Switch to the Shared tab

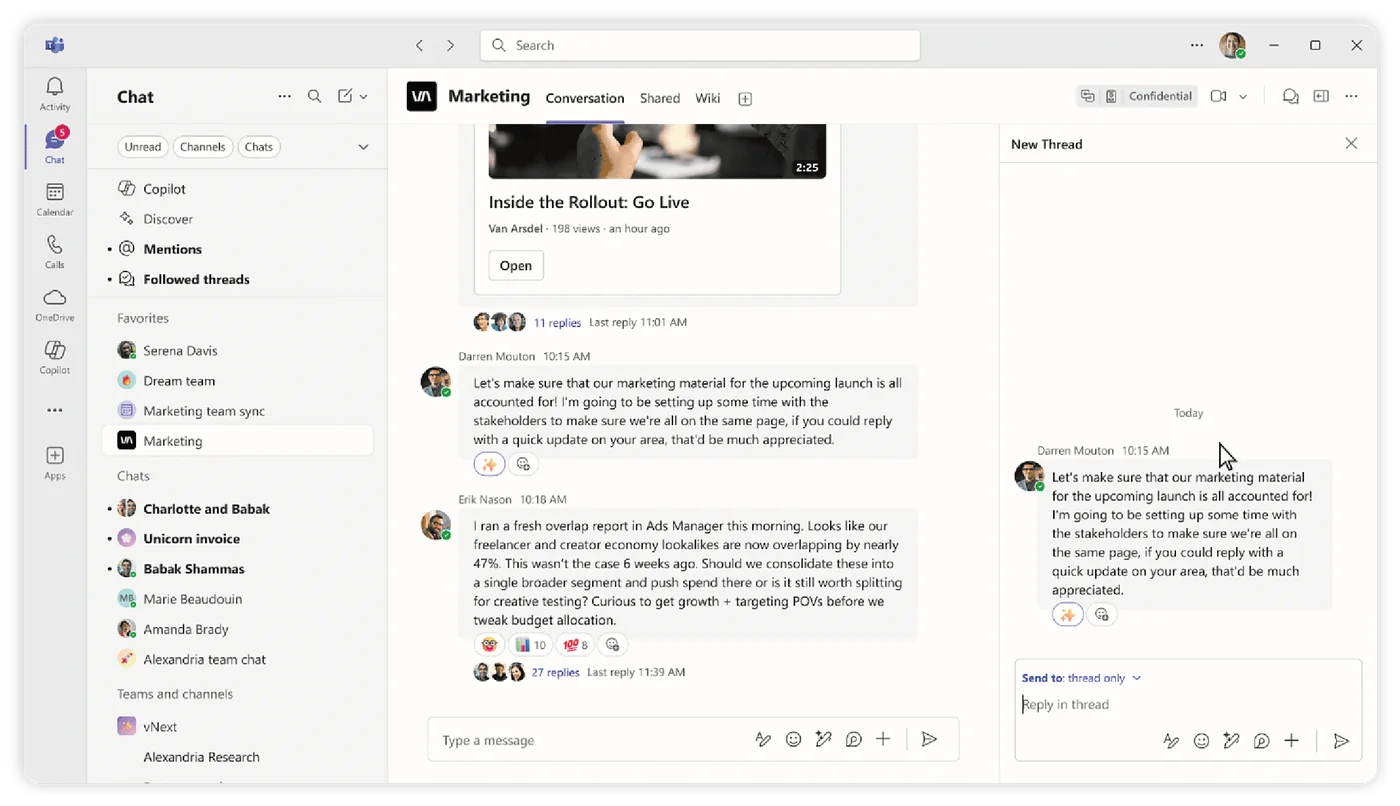(660, 98)
